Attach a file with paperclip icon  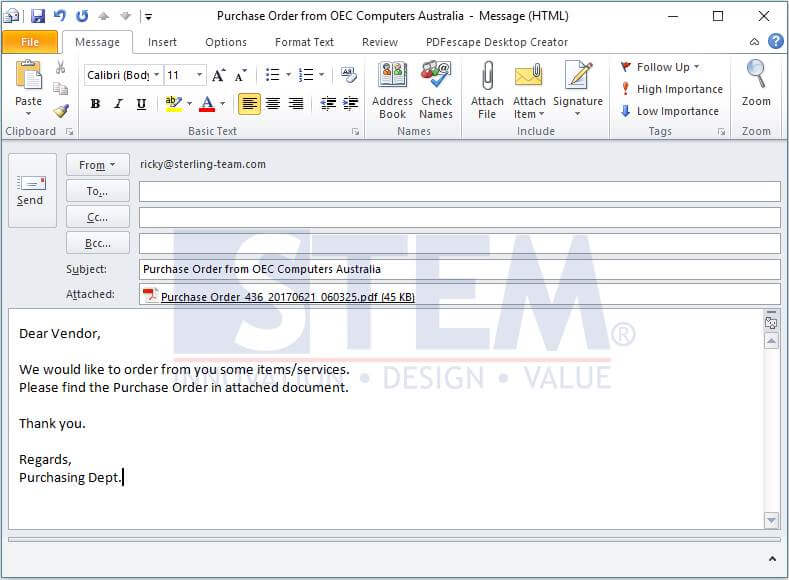(x=487, y=90)
